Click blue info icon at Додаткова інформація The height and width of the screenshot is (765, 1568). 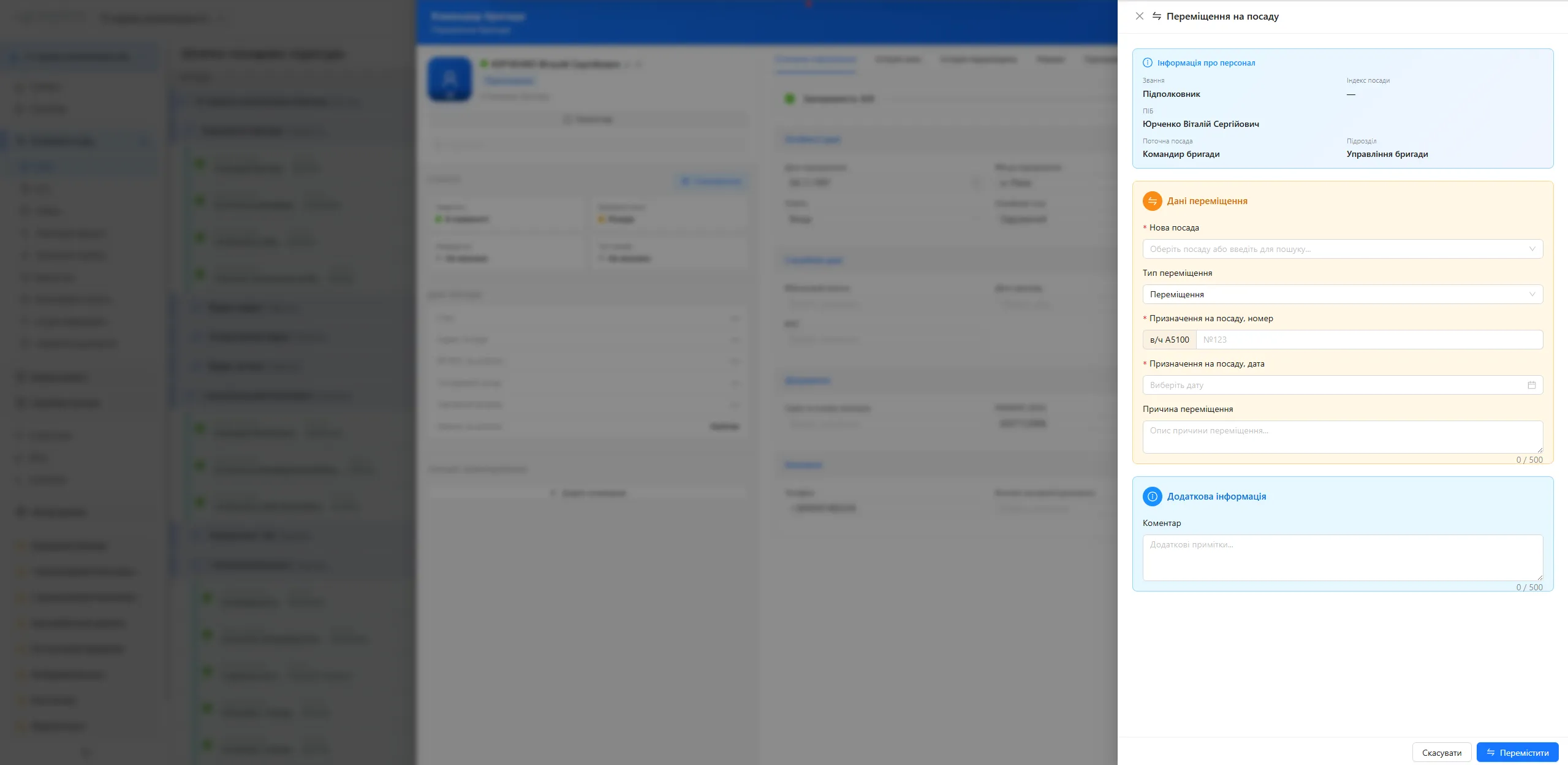pos(1152,497)
